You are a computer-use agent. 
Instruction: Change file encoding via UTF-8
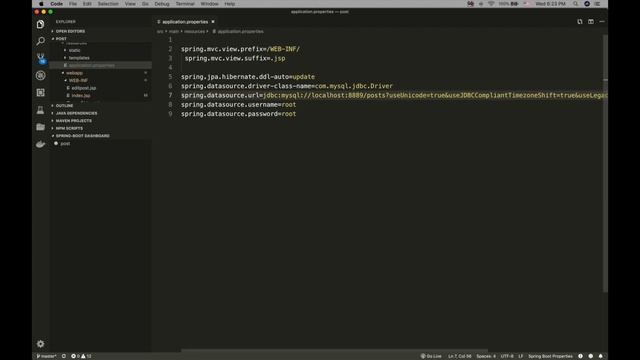click(507, 356)
